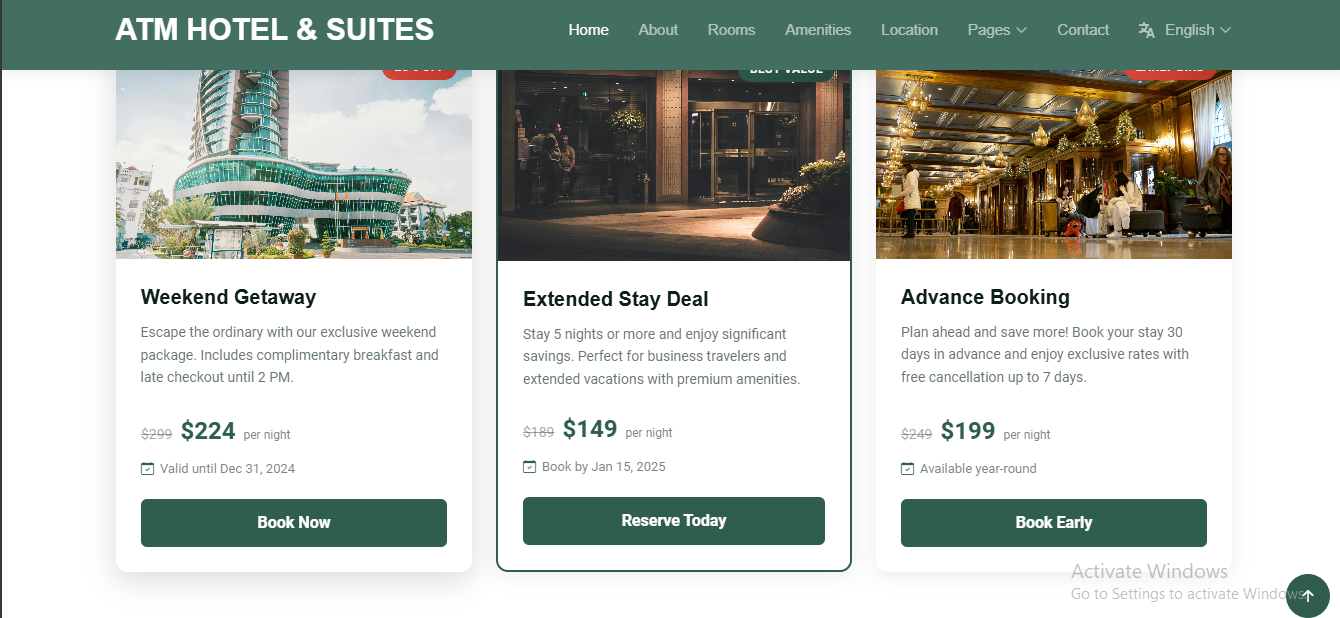Screen dimensions: 1340x618
Task: Go to the Home nav item
Action: coord(588,30)
